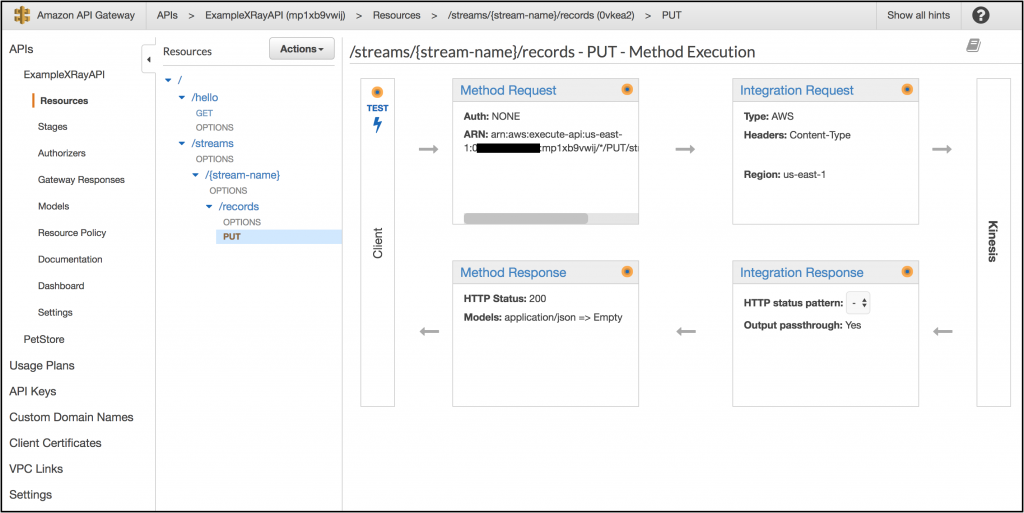Open the HTTP status pattern selector
1024x513 pixels.
click(x=858, y=303)
